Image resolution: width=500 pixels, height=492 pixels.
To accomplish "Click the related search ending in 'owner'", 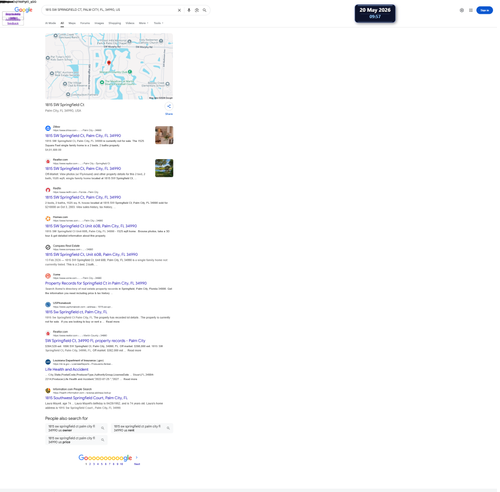I will coord(76,428).
